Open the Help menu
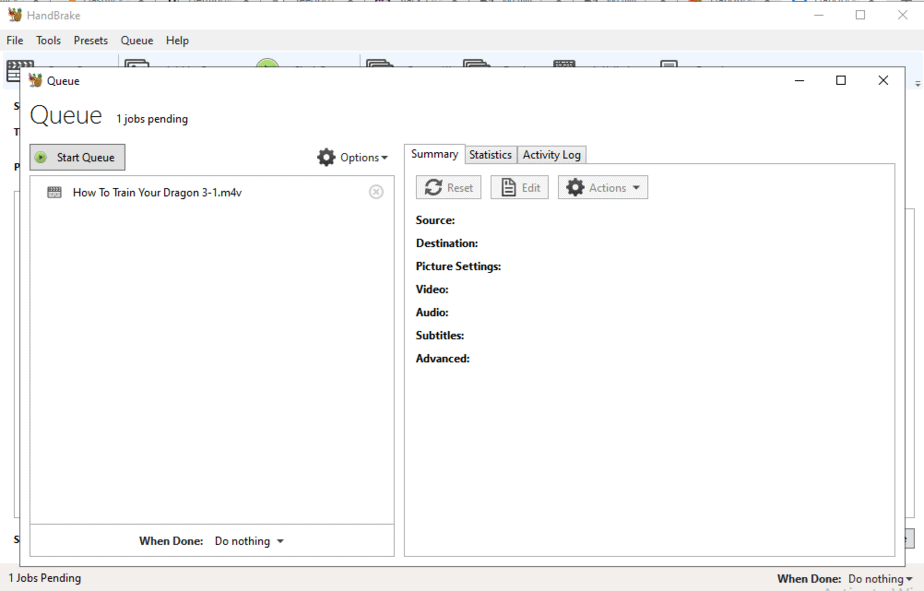 [x=177, y=41]
